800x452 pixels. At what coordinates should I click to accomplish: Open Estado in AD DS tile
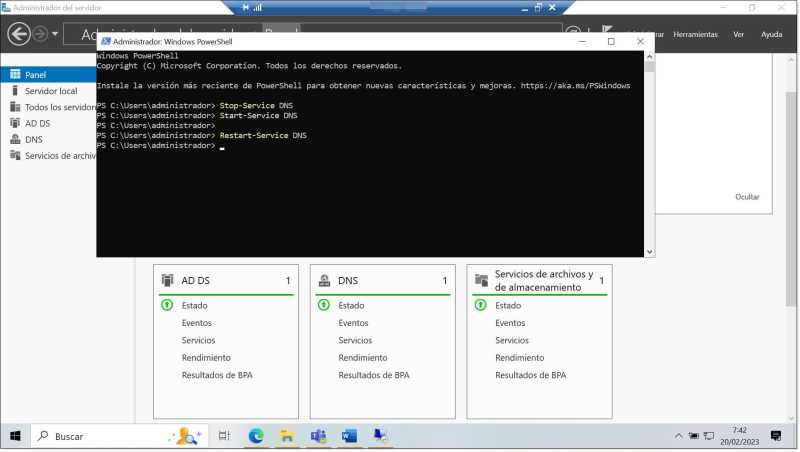[194, 306]
